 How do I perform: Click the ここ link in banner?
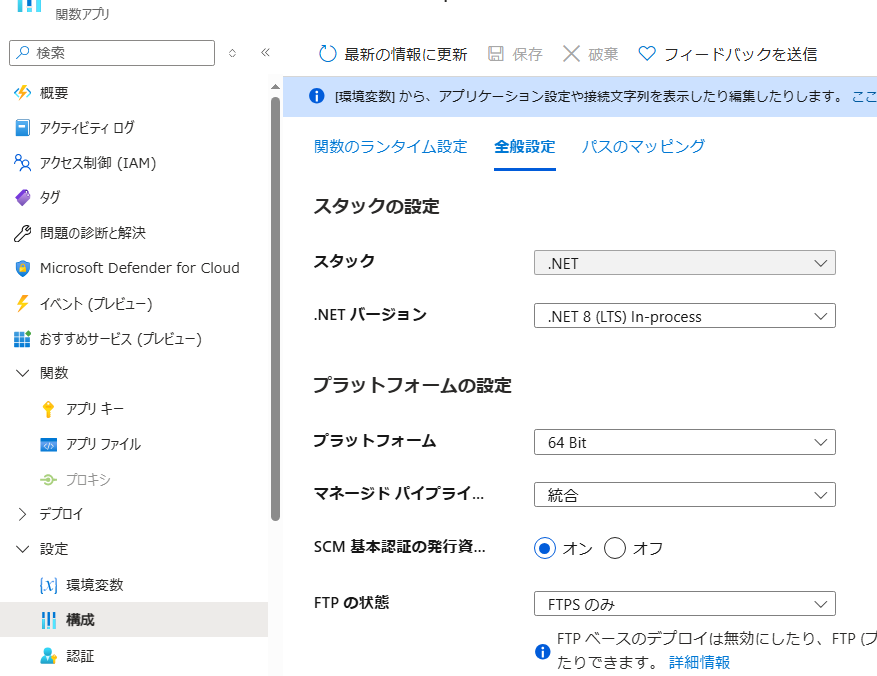[x=864, y=97]
